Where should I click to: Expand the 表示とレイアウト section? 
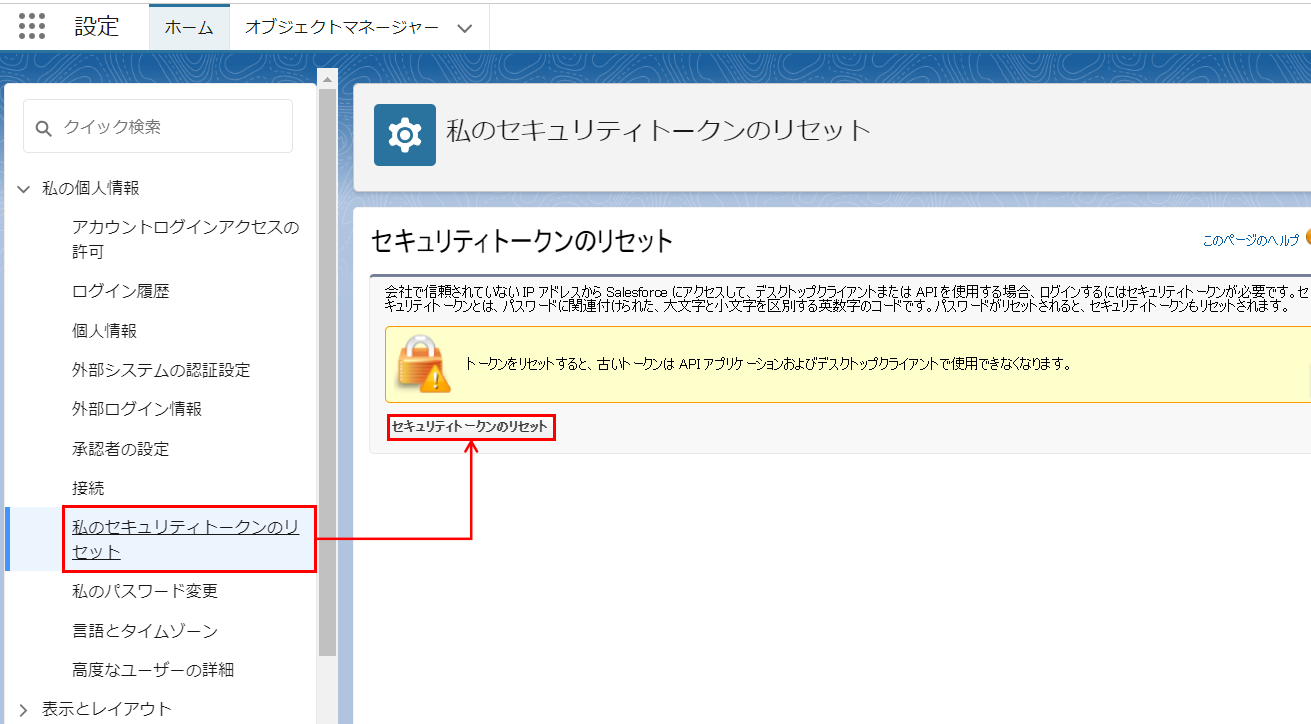22,708
